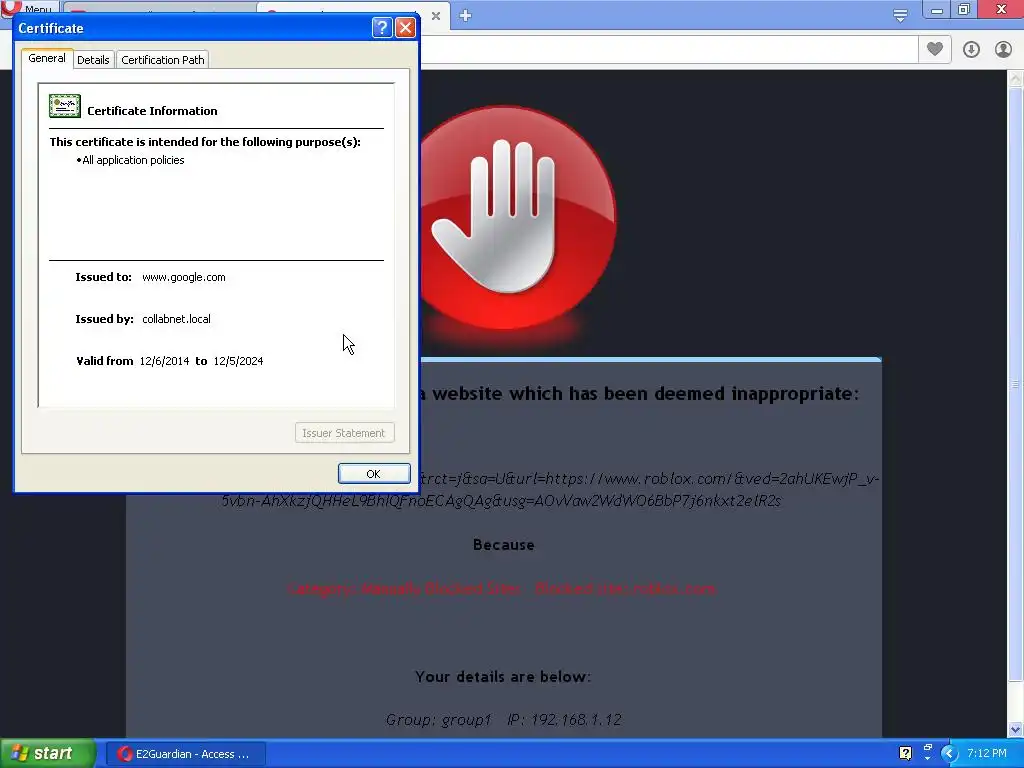Image resolution: width=1024 pixels, height=768 pixels.
Task: Close the Certificate dialog with the red X
Action: pyautogui.click(x=406, y=27)
